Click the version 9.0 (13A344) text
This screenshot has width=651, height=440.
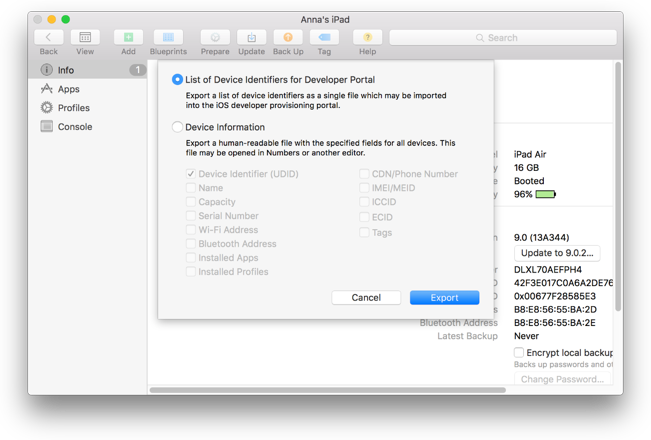point(541,237)
